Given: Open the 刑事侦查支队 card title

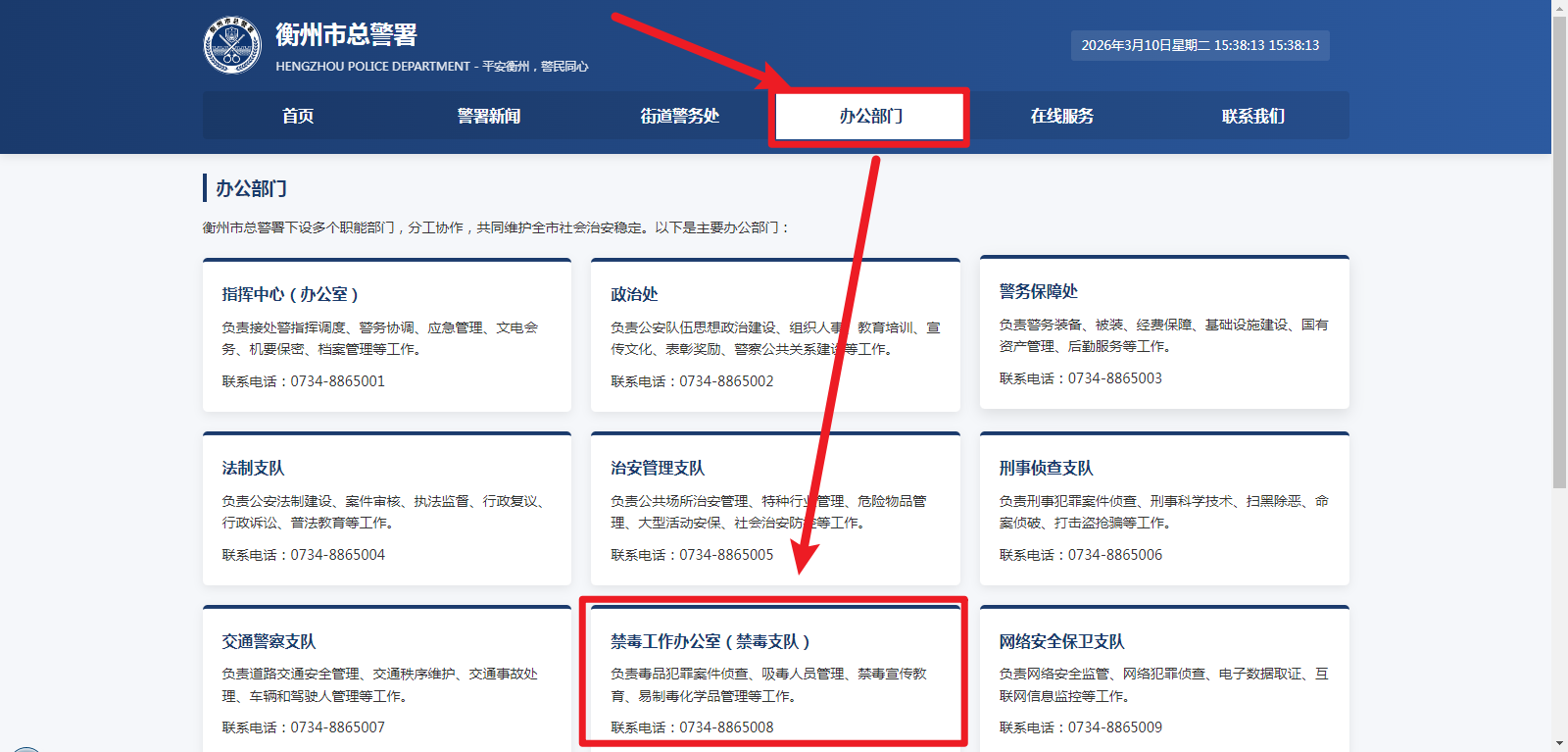Looking at the screenshot, I should point(1046,468).
